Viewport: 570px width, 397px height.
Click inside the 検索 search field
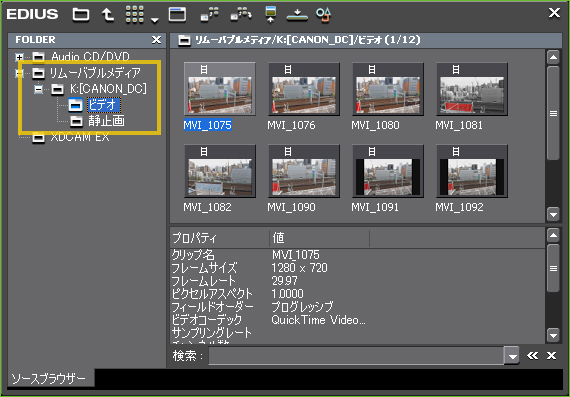point(356,356)
